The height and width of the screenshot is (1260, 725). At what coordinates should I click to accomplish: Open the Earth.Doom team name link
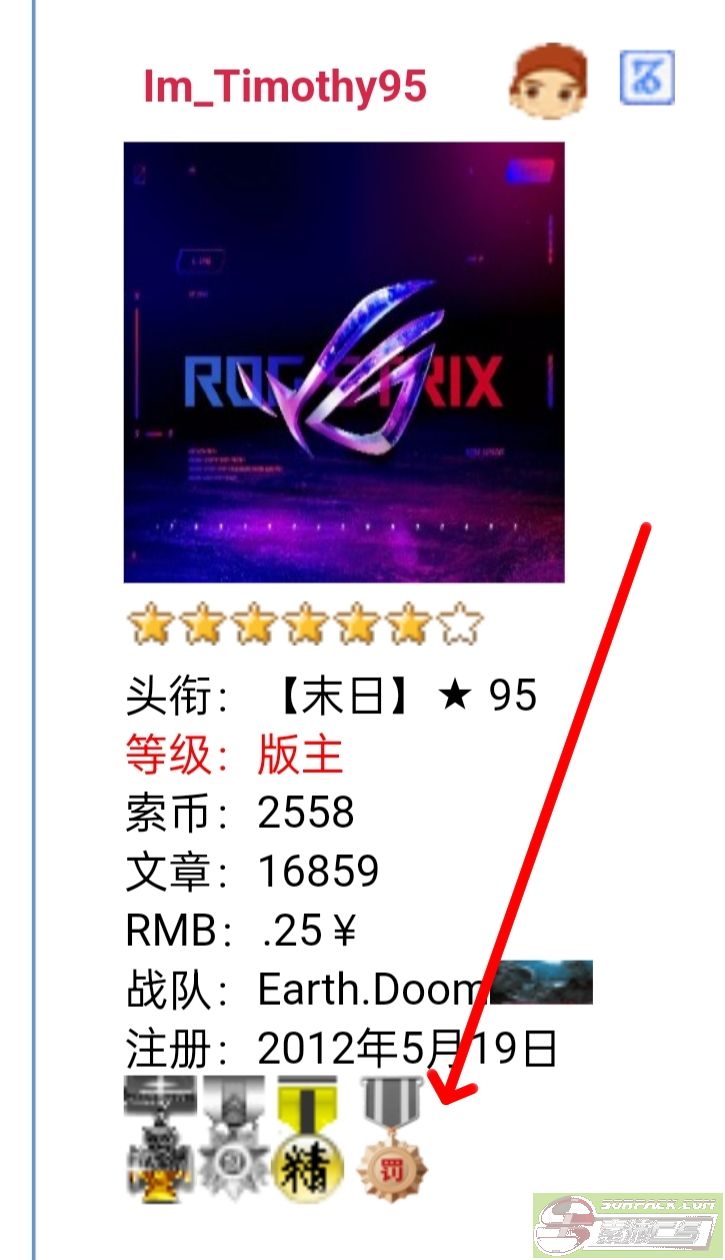(372, 990)
